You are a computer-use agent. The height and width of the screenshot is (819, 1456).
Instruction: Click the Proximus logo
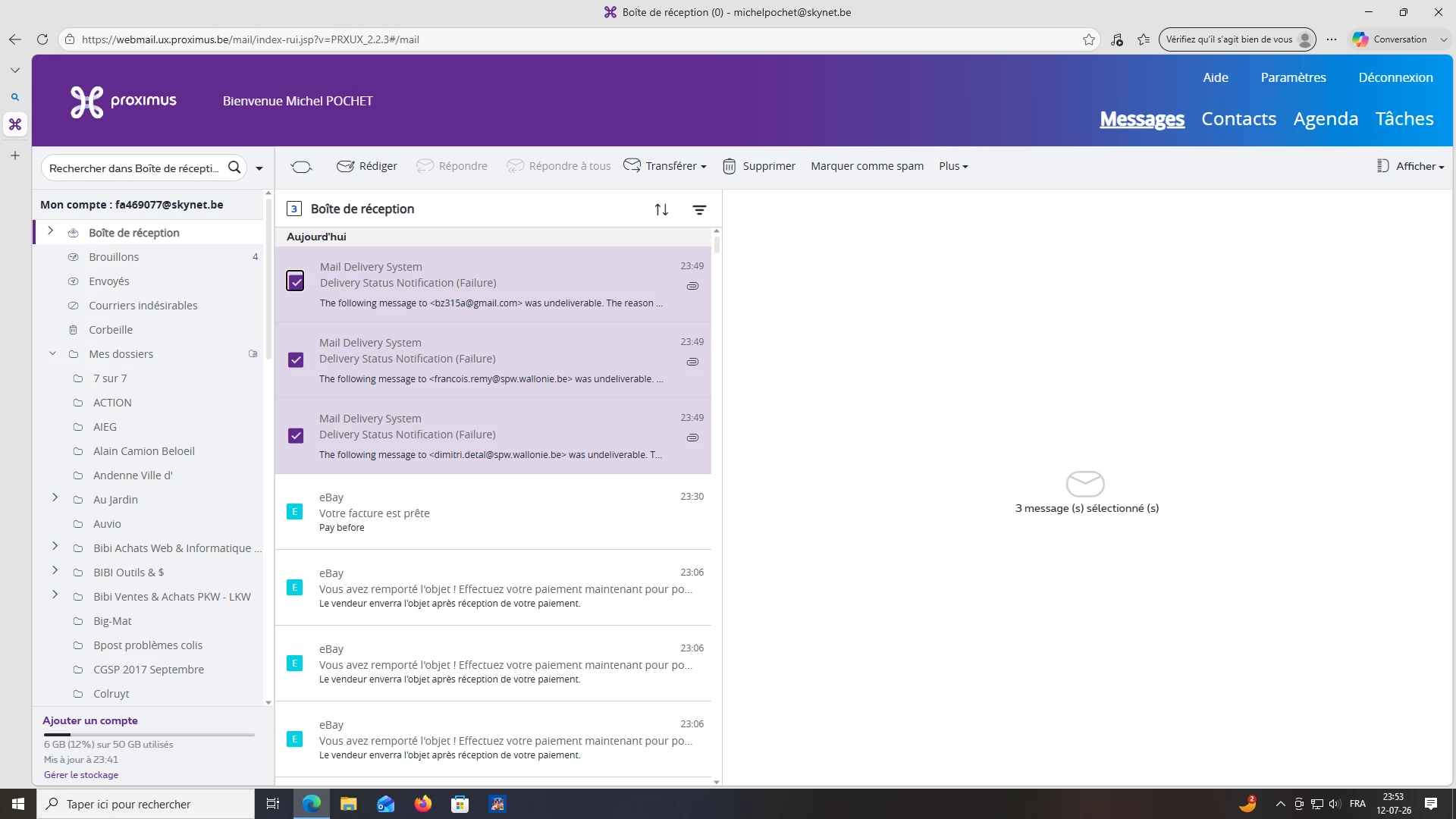click(x=124, y=102)
